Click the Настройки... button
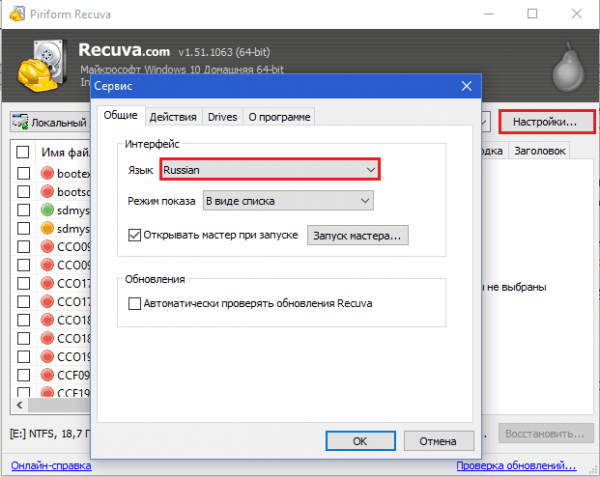The image size is (600, 477). [545, 122]
